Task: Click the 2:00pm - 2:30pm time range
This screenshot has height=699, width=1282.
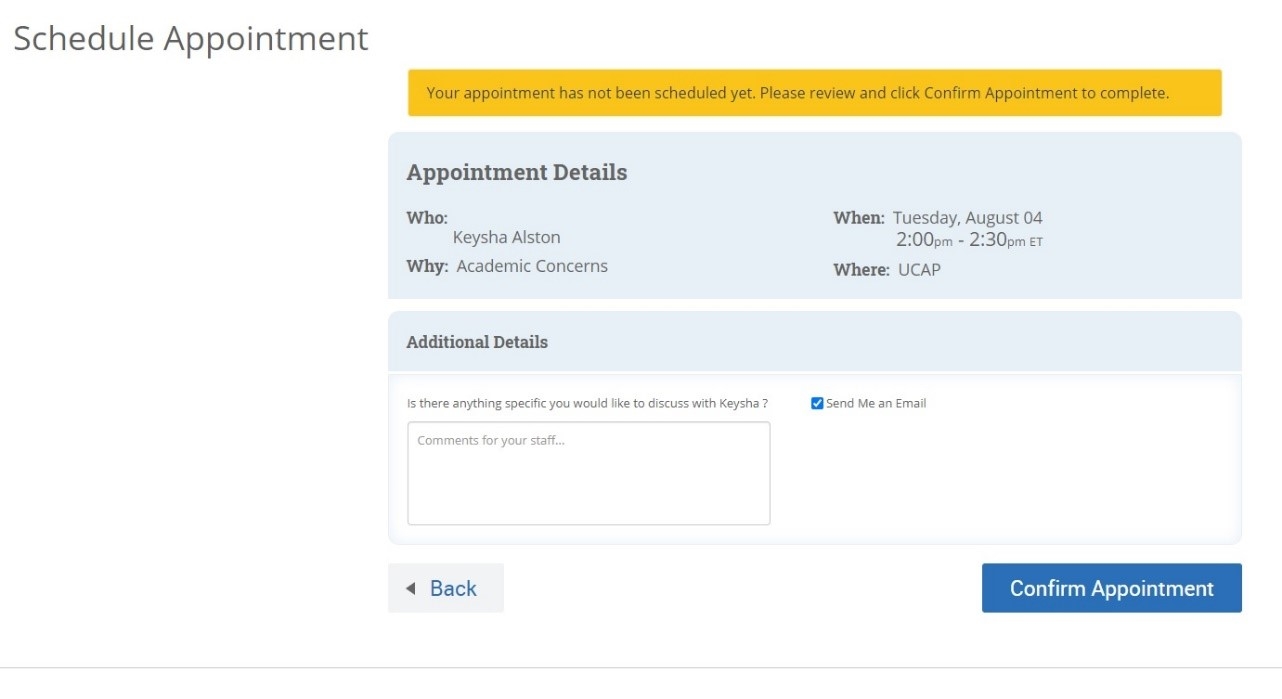Action: [x=969, y=240]
